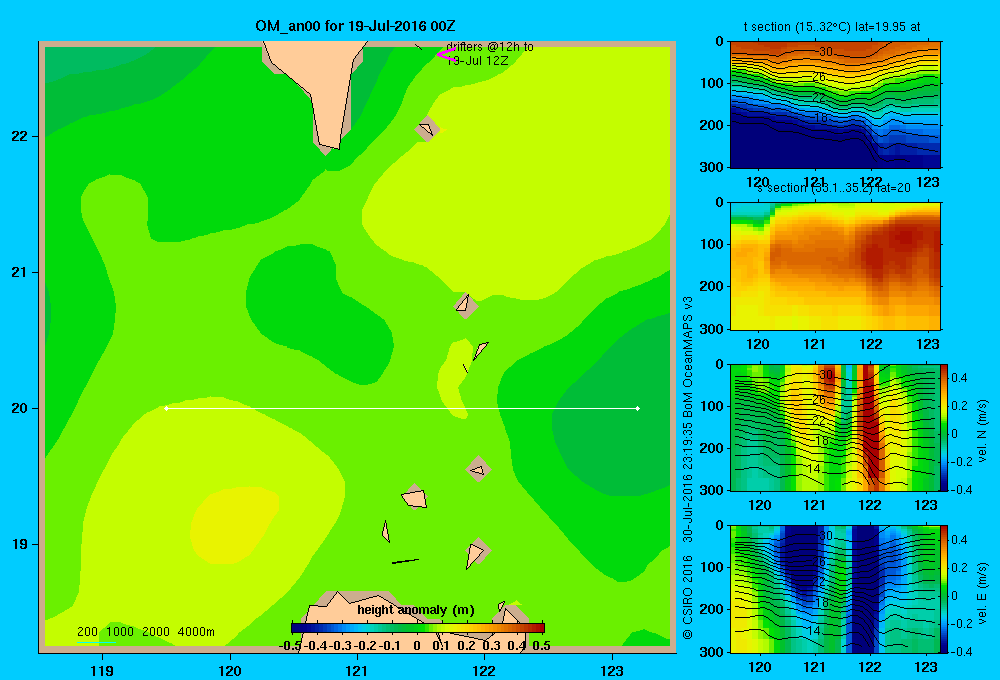The width and height of the screenshot is (1000, 680).
Task: Click the 'vel. N (m/s)' axis label
Action: (982, 431)
